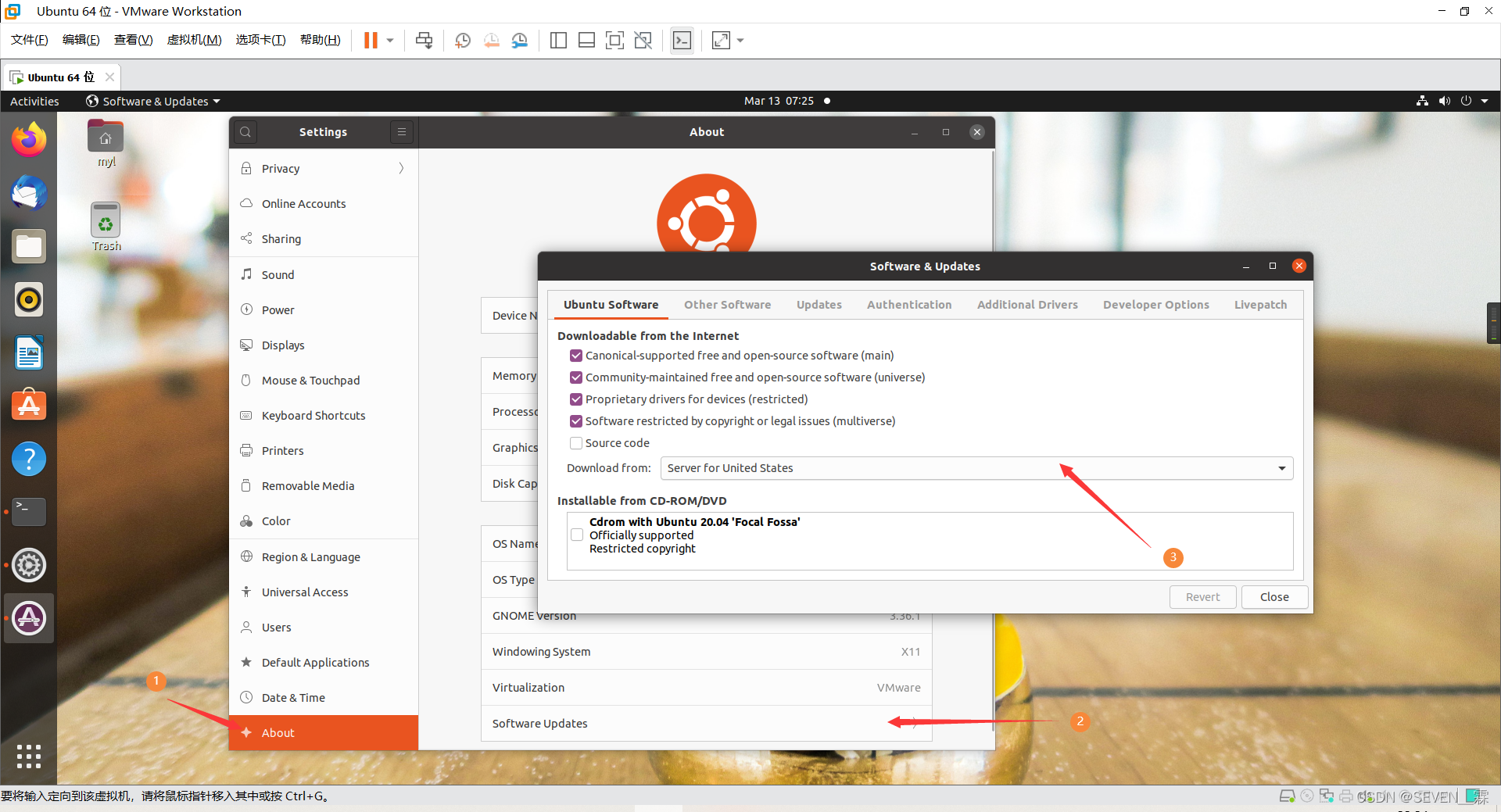Open the Download from server dropdown
The width and height of the screenshot is (1501, 812).
pos(976,468)
